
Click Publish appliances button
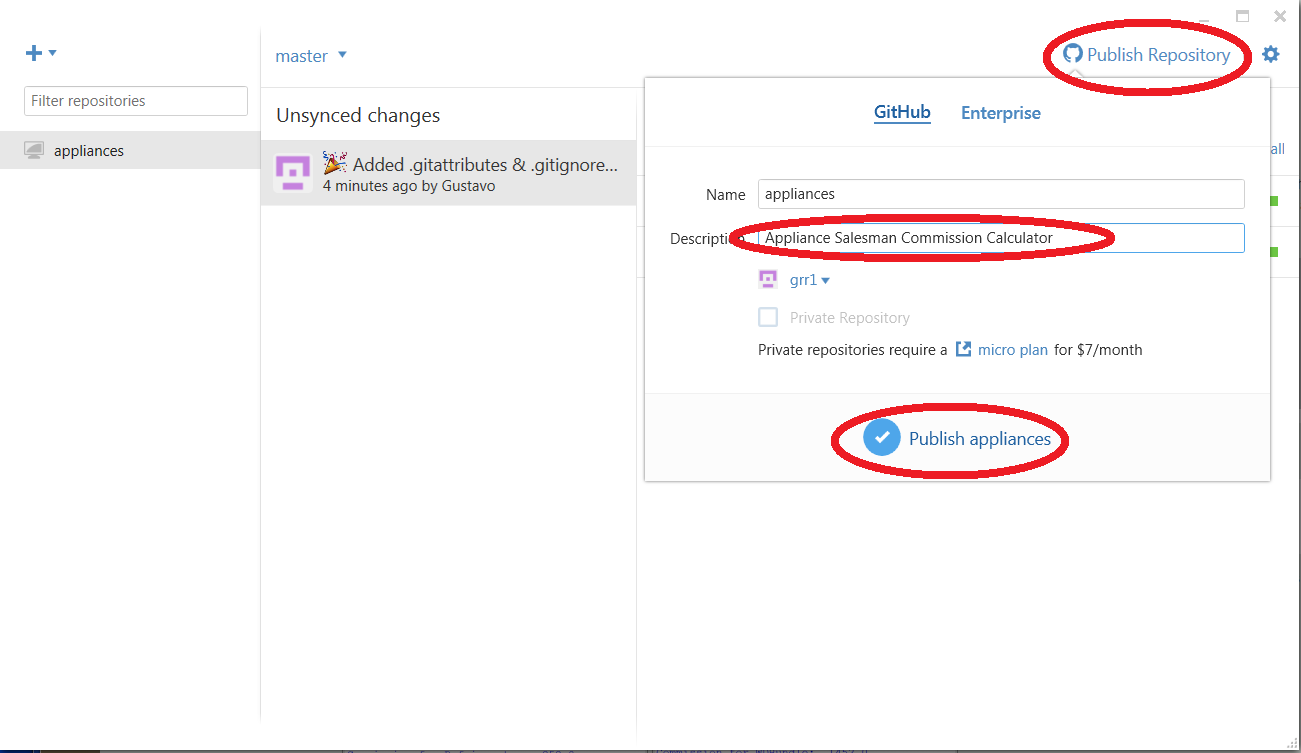(x=957, y=438)
